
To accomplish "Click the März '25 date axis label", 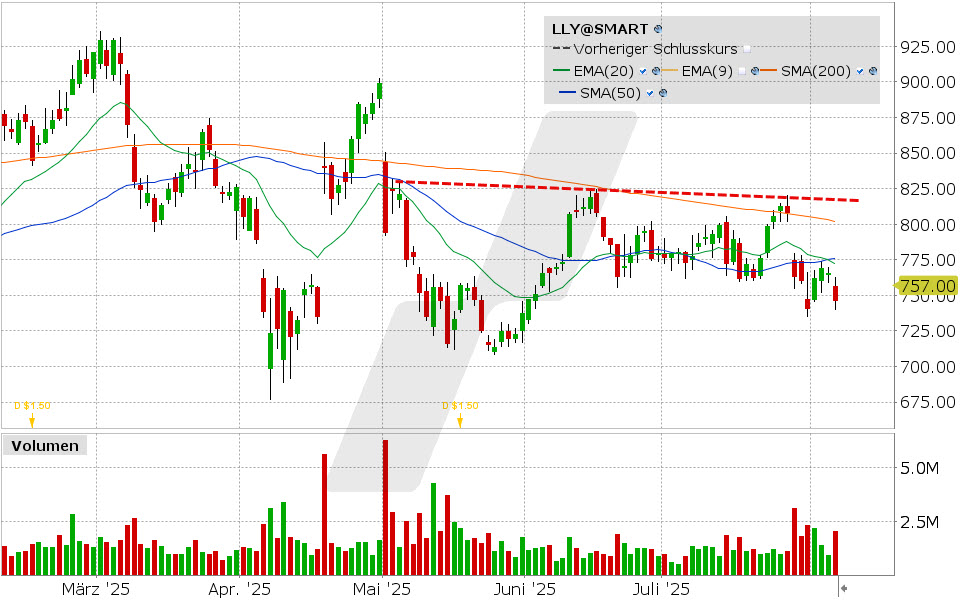I will point(96,589).
